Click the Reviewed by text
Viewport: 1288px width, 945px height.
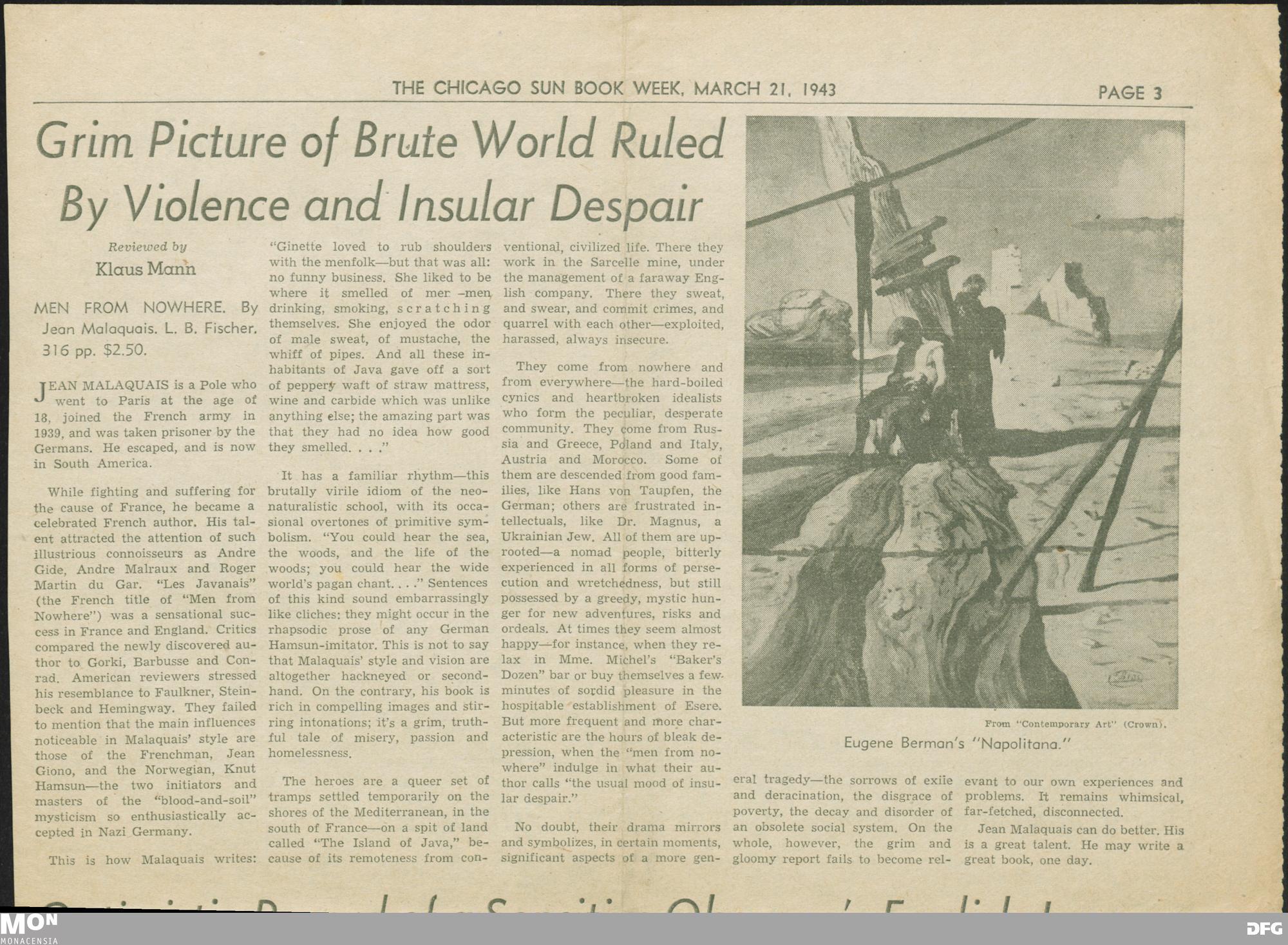(147, 247)
